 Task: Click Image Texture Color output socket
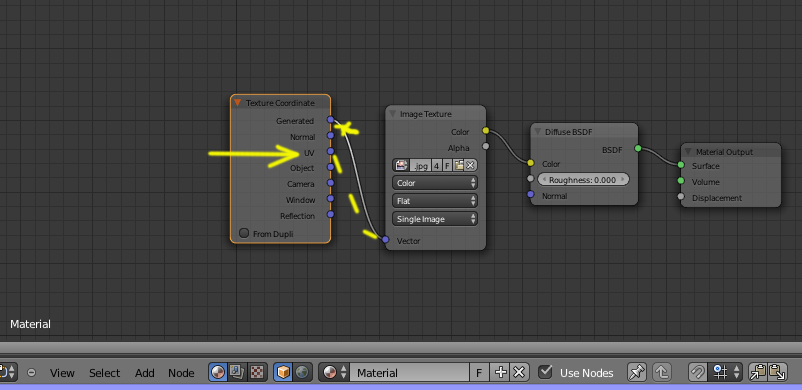pyautogui.click(x=486, y=131)
